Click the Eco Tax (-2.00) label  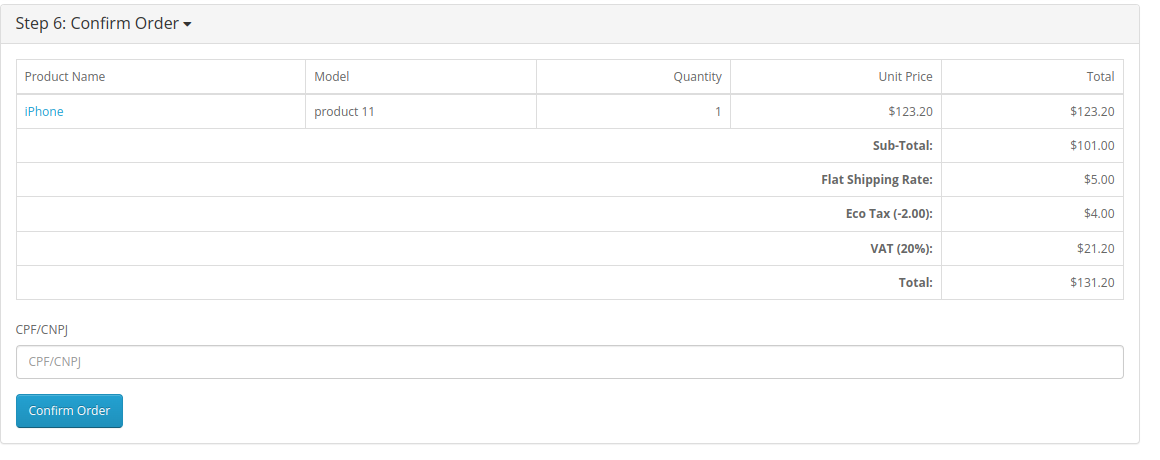(889, 214)
